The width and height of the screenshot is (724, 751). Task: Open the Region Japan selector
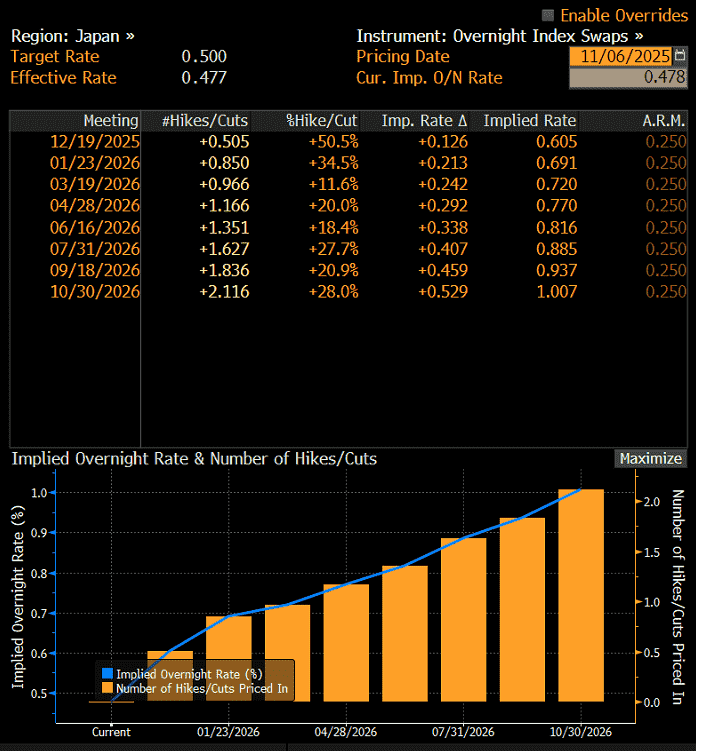pyautogui.click(x=72, y=35)
